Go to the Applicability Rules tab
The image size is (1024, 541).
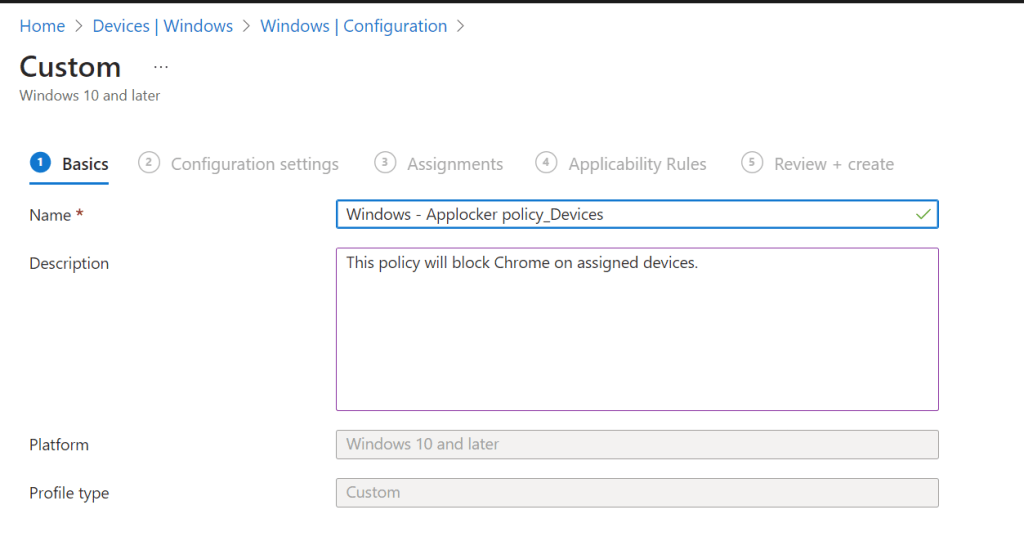coord(637,164)
